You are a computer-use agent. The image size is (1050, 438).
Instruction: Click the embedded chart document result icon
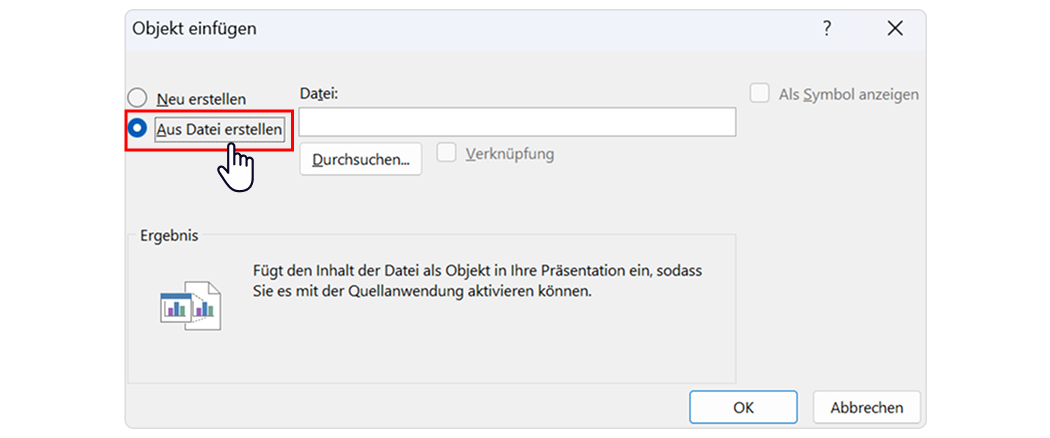tap(191, 305)
